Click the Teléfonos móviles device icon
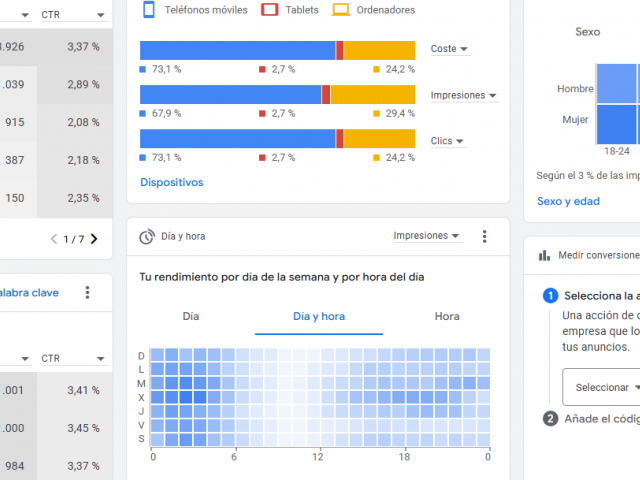 pyautogui.click(x=148, y=10)
